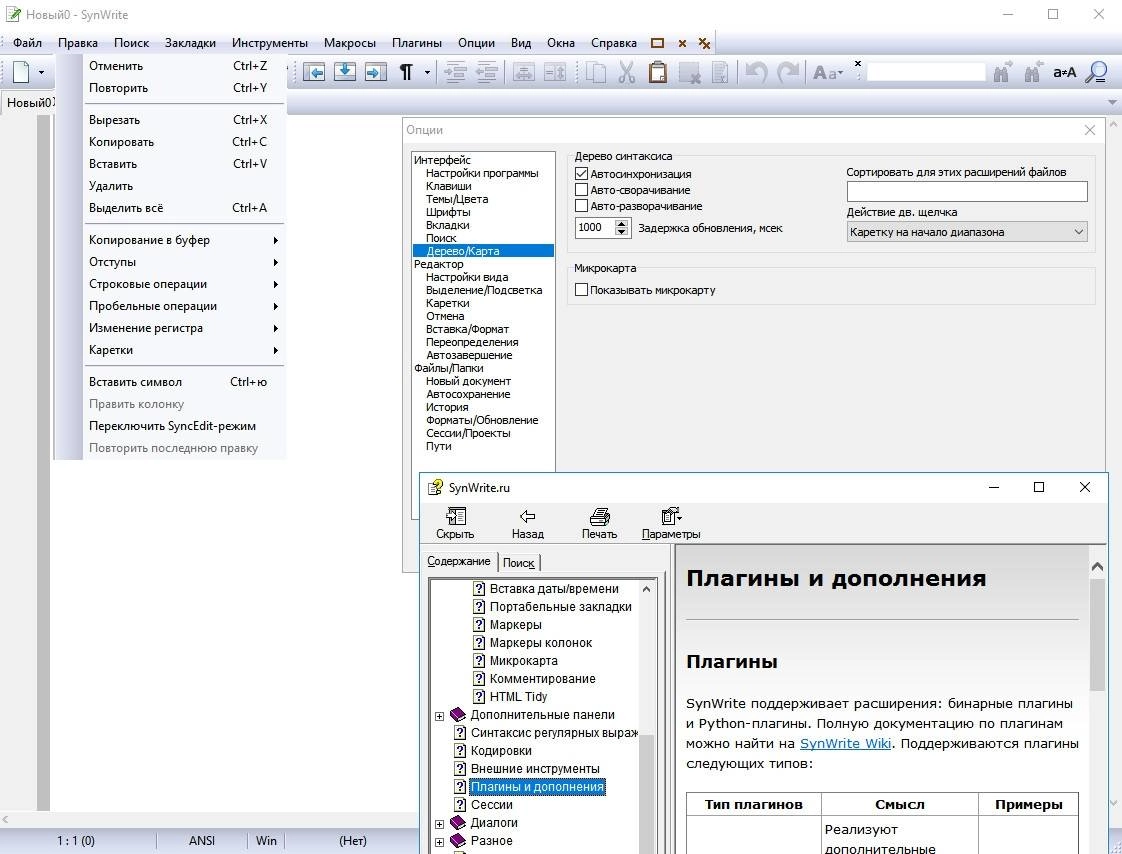This screenshot has height=854, width=1122.
Task: Open Копирование в буфер submenu
Action: coord(184,240)
